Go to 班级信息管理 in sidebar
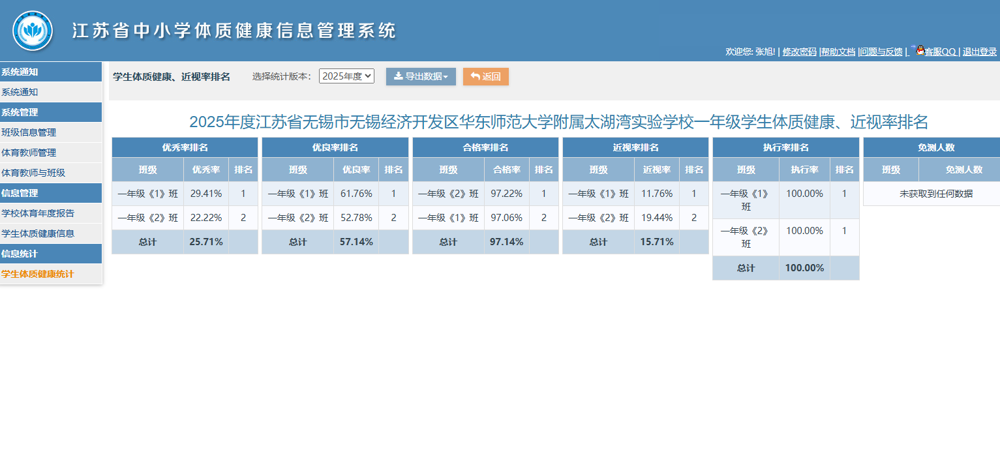This screenshot has height=461, width=1000. tap(29, 132)
